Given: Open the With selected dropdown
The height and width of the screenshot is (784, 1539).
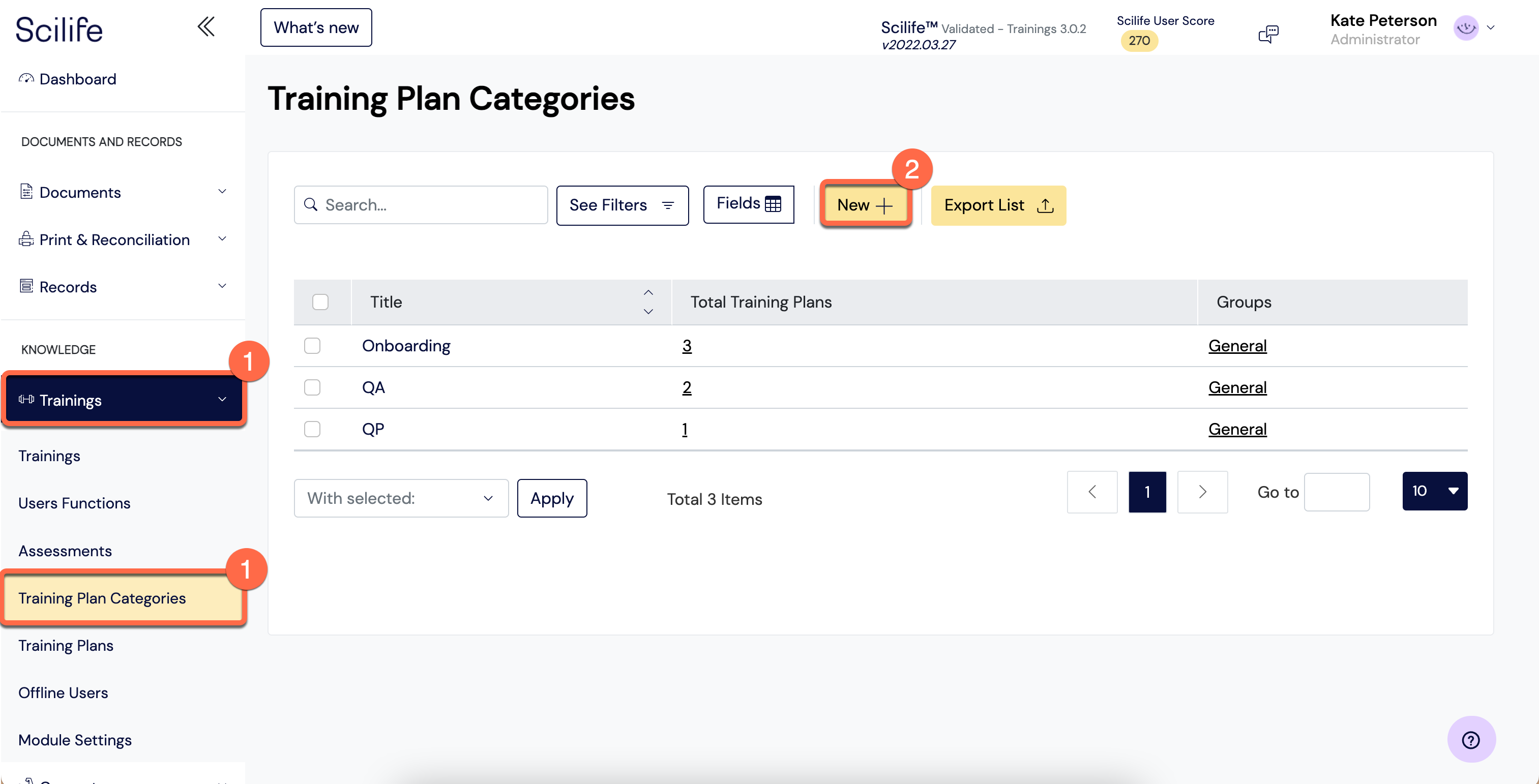Looking at the screenshot, I should click(x=401, y=498).
